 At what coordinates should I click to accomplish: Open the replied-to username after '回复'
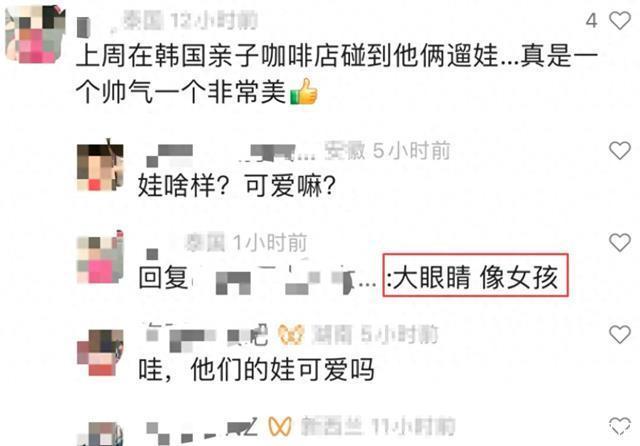[284, 278]
